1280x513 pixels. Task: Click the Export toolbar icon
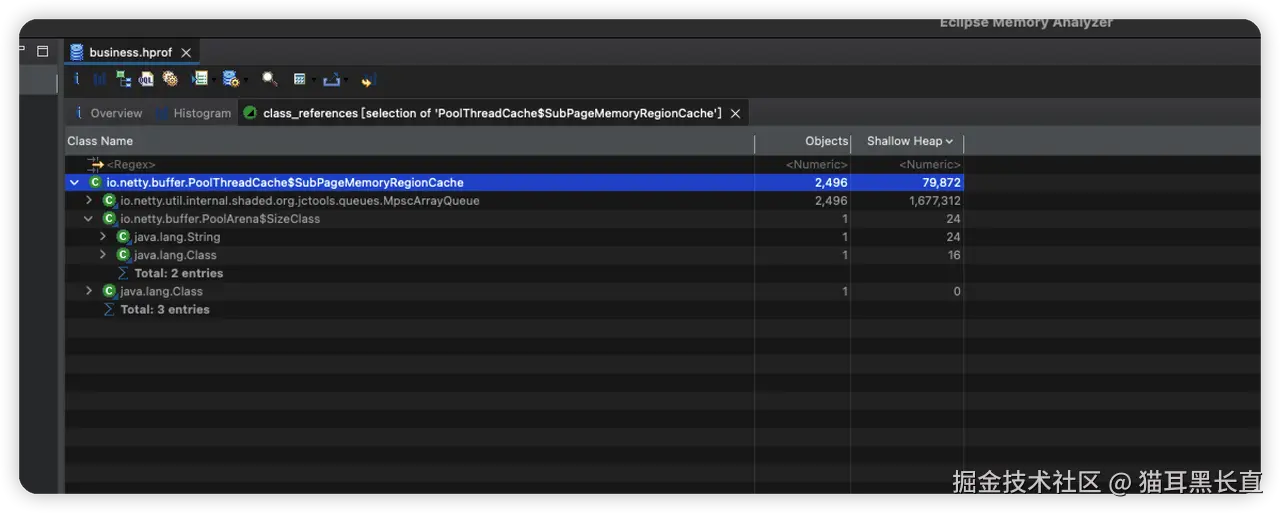tap(331, 79)
